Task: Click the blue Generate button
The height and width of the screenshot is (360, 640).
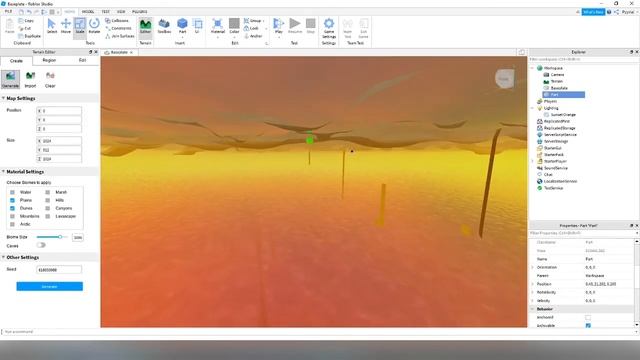Action: click(x=49, y=287)
